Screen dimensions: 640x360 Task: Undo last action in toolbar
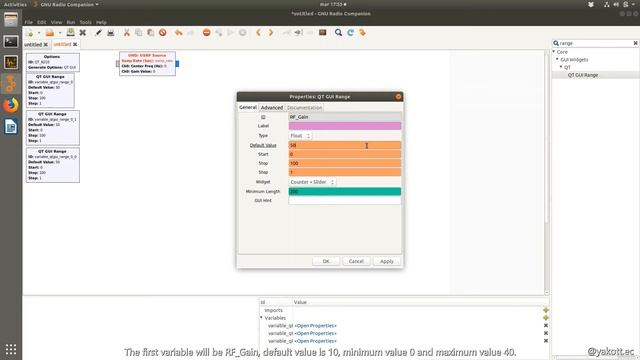tap(178, 33)
